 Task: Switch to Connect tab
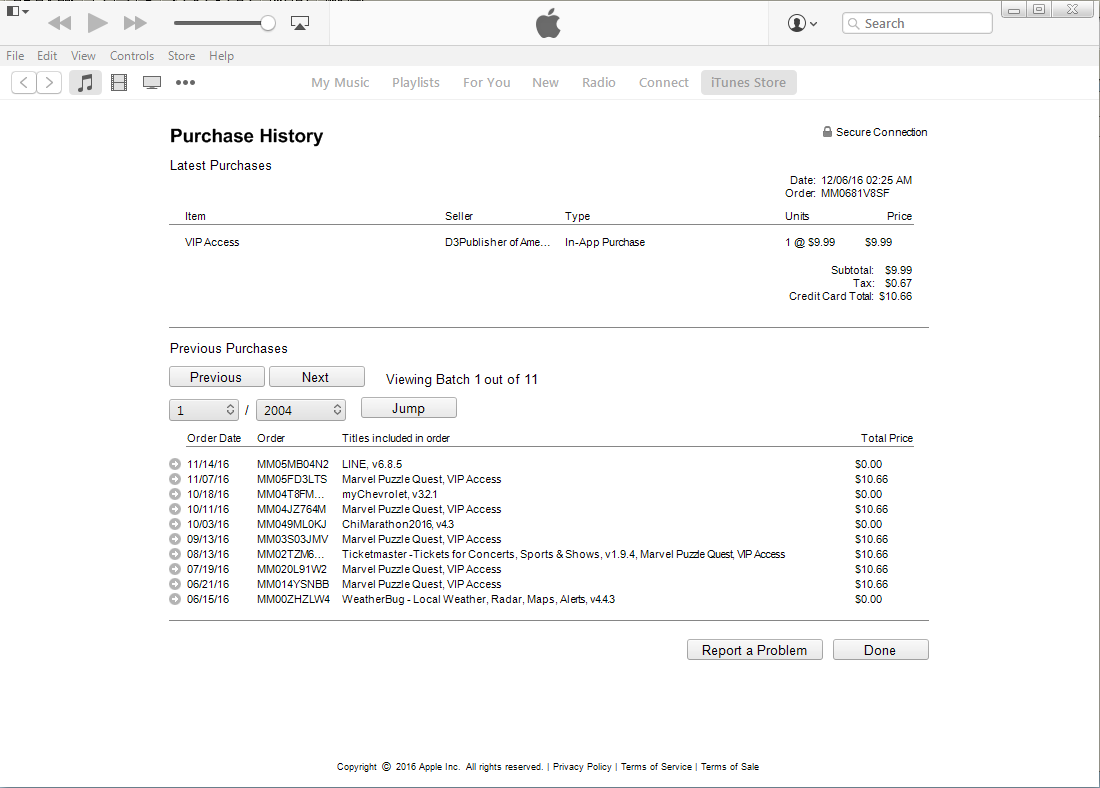664,83
